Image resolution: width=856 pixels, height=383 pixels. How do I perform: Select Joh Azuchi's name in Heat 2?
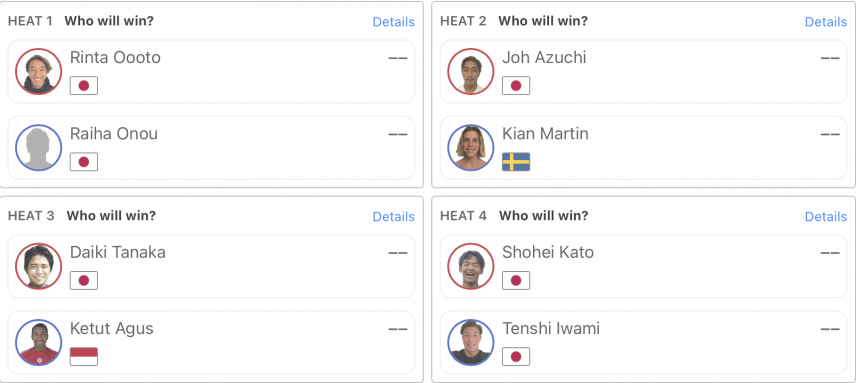[544, 58]
